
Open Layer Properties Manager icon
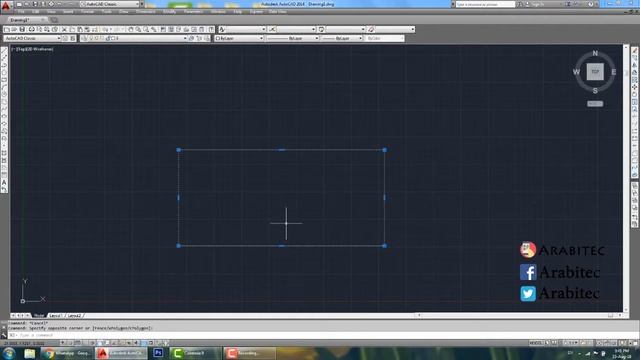tap(84, 38)
